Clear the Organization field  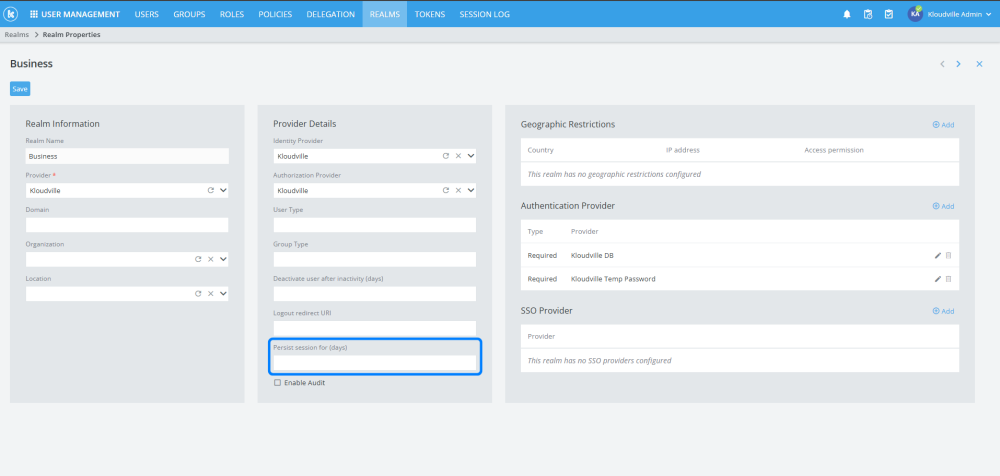point(210,259)
